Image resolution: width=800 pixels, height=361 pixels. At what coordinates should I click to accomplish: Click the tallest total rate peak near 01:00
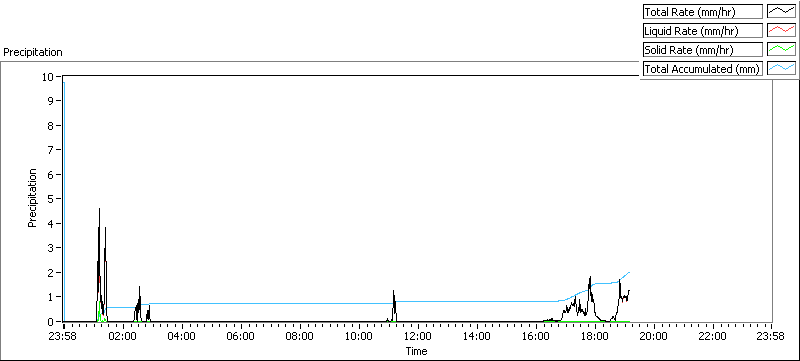tap(99, 209)
